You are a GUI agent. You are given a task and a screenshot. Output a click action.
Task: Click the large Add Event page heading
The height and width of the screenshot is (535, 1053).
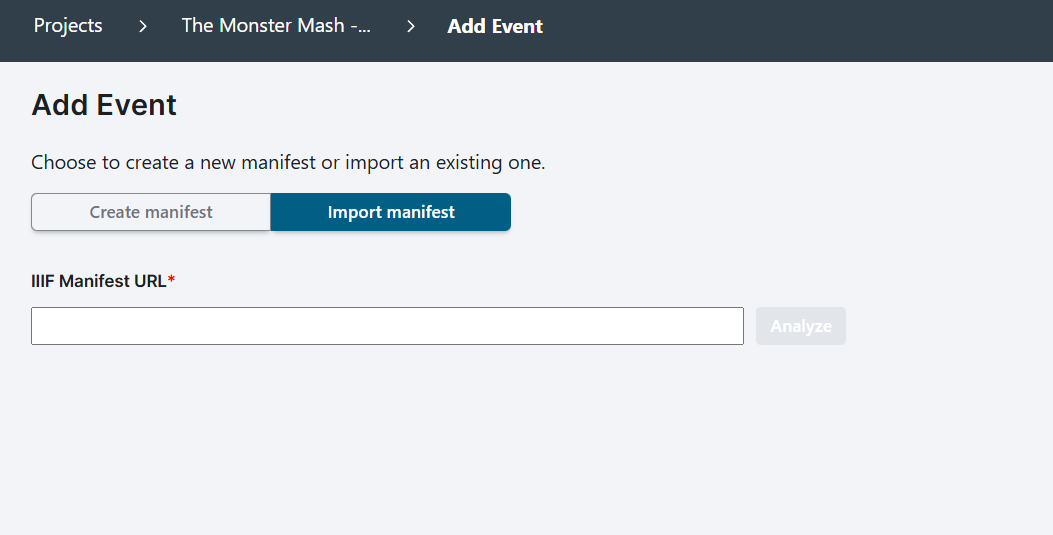click(x=104, y=105)
